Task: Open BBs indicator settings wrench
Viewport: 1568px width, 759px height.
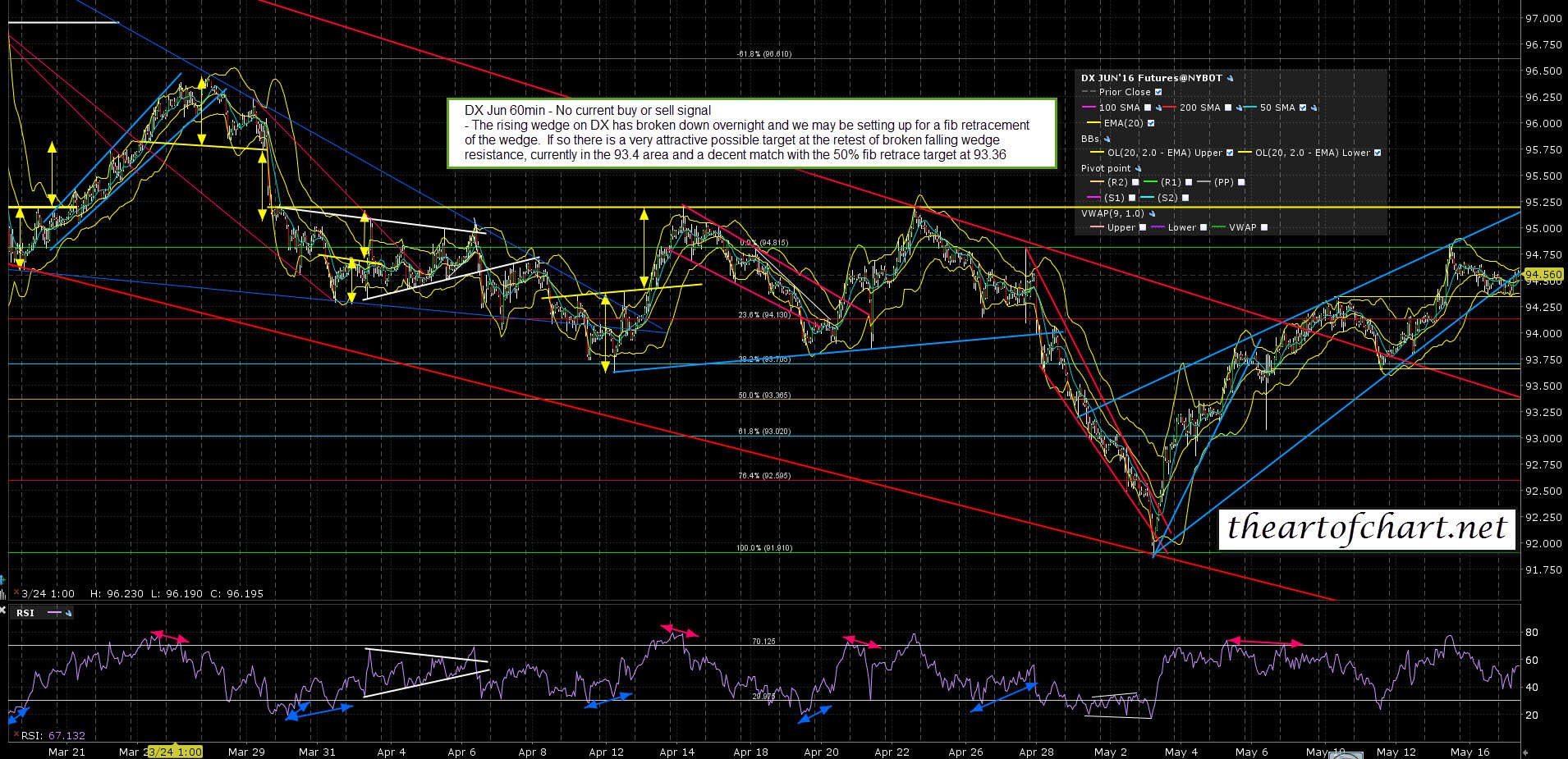Action: 1107,139
